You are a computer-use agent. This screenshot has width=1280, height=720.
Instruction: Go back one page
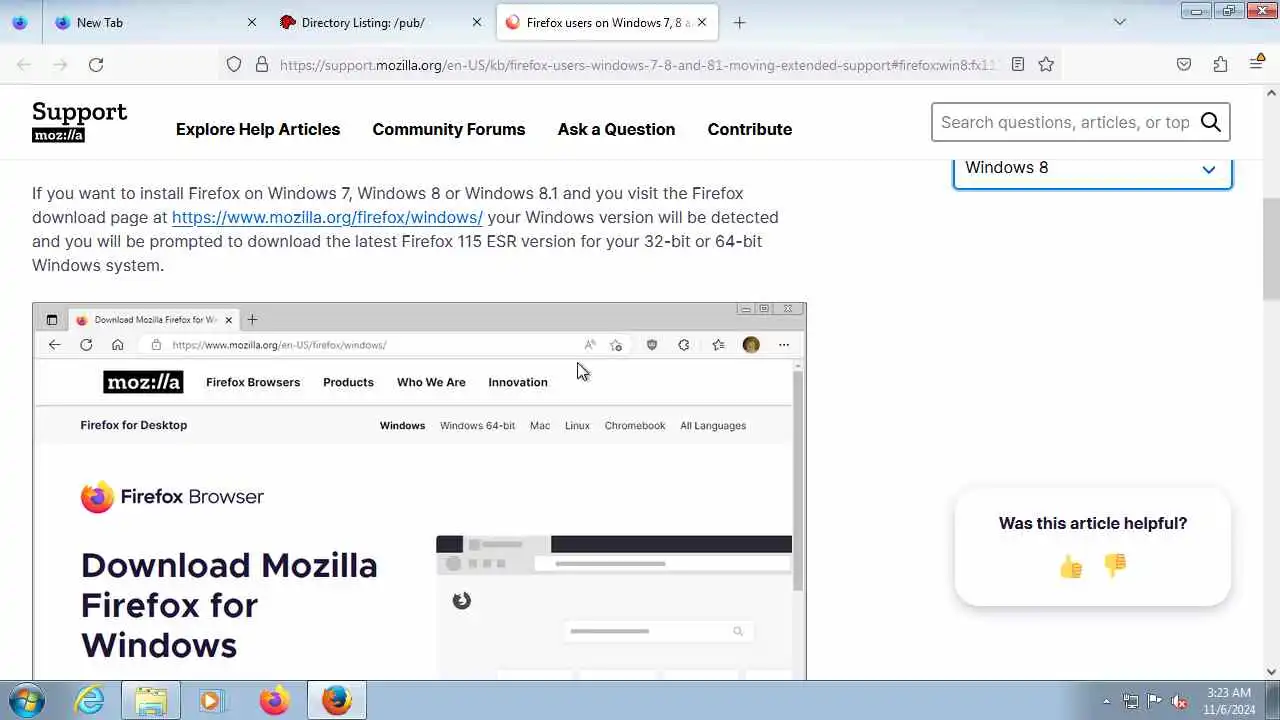click(x=24, y=64)
